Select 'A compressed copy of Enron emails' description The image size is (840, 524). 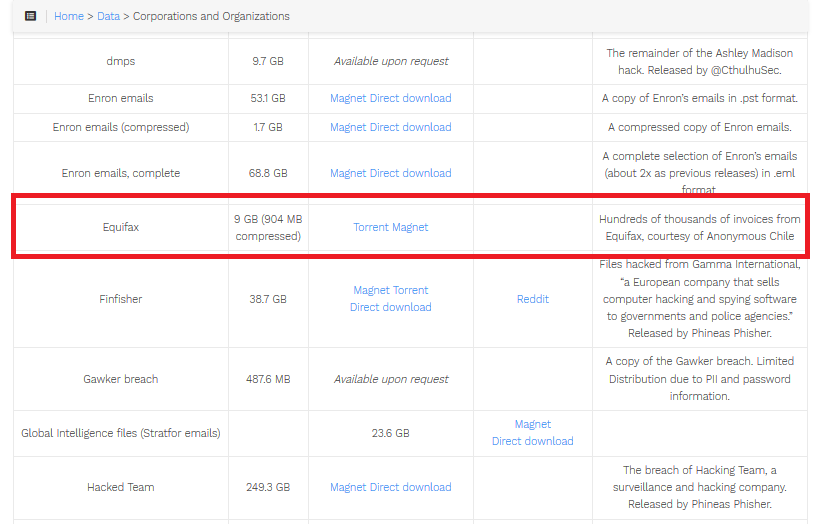point(700,127)
